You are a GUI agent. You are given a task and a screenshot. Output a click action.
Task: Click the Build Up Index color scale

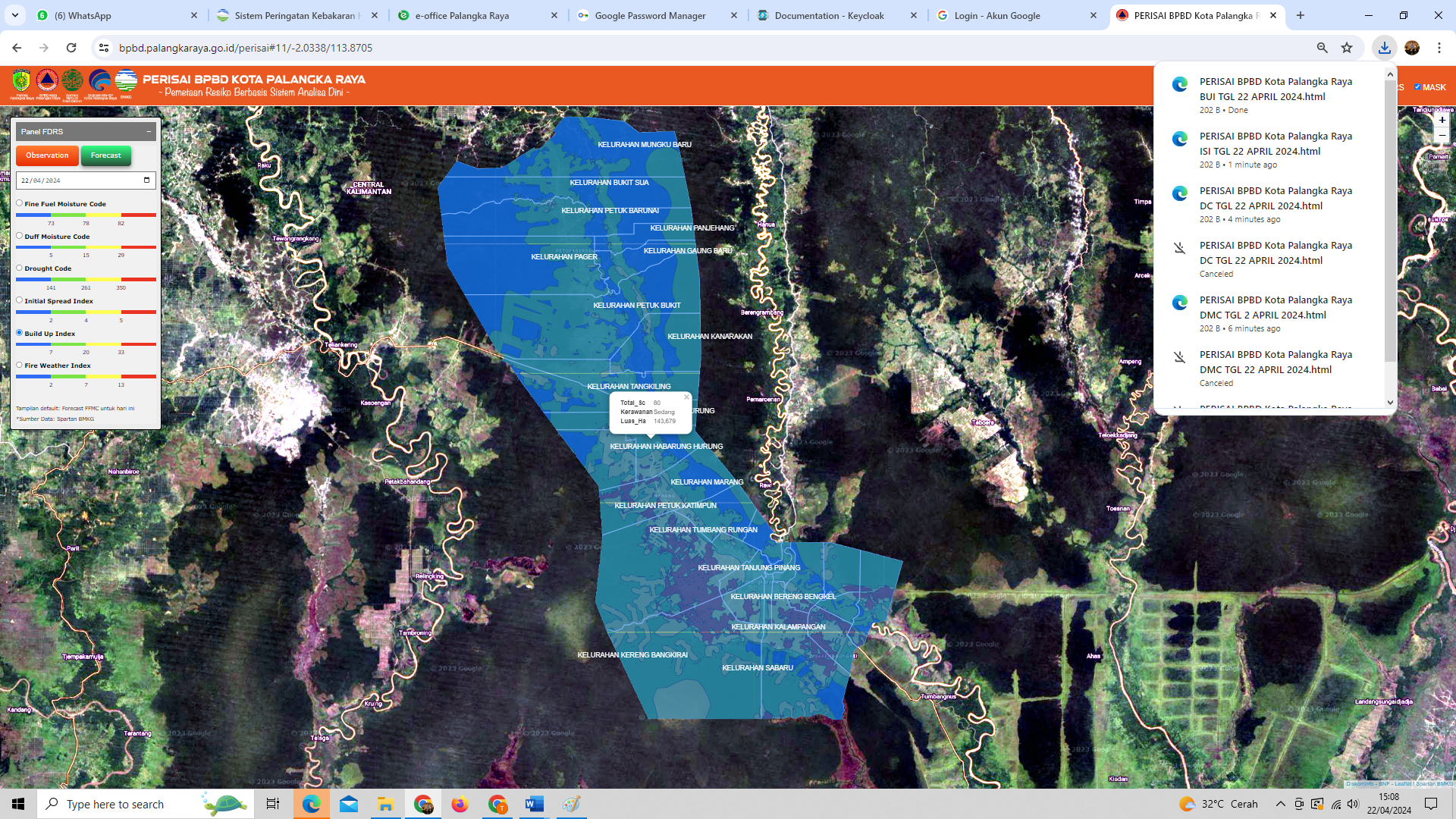coord(86,344)
